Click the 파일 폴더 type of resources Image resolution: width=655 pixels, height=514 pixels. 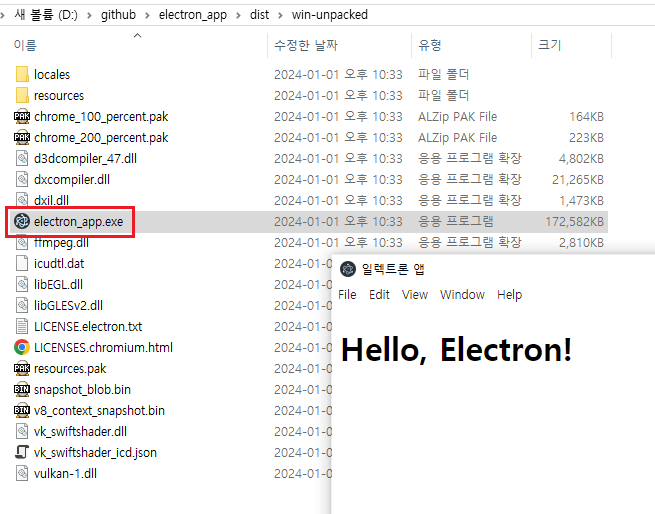pyautogui.click(x=443, y=95)
